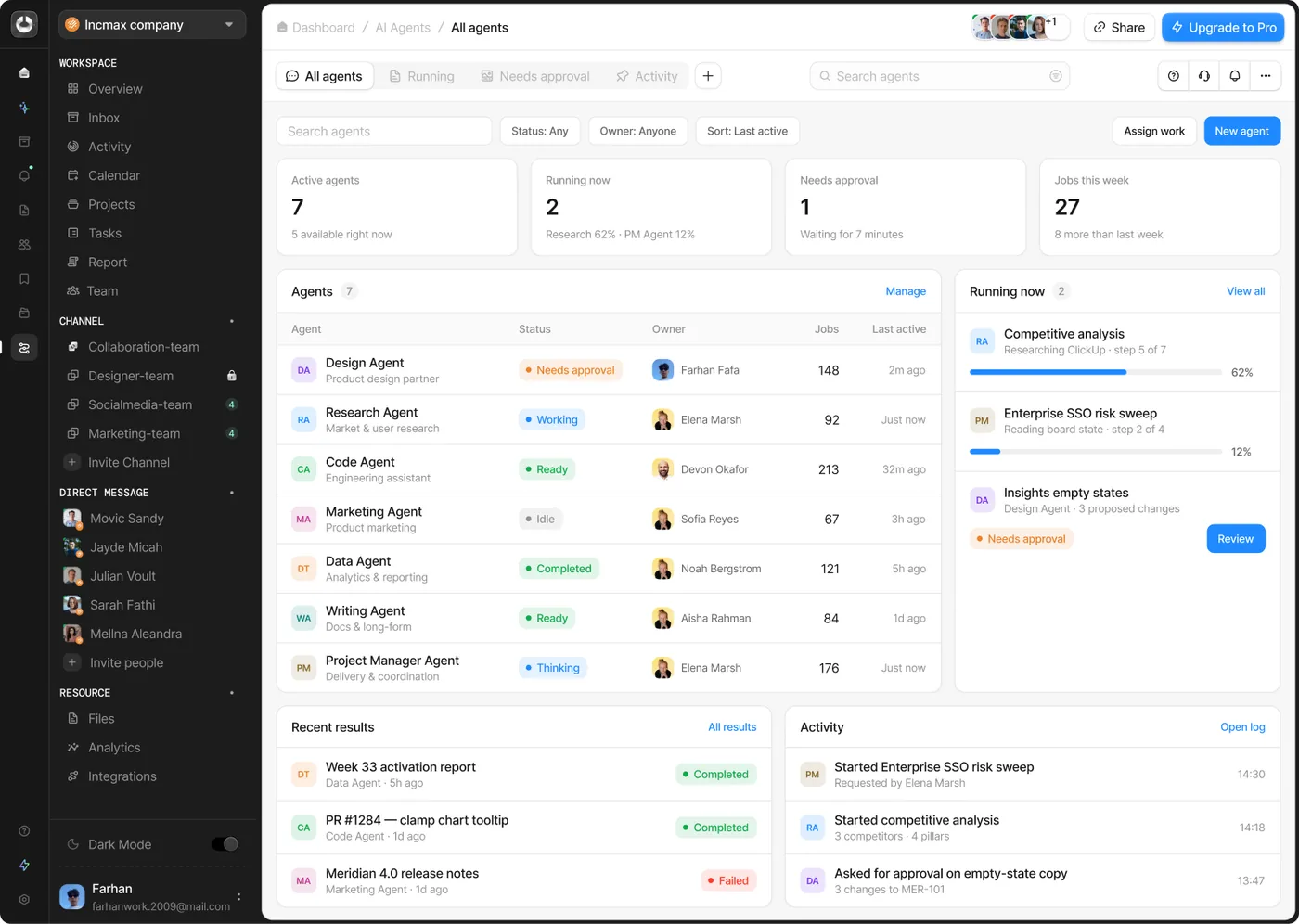Click the top Search agents field with filter

[x=940, y=76]
